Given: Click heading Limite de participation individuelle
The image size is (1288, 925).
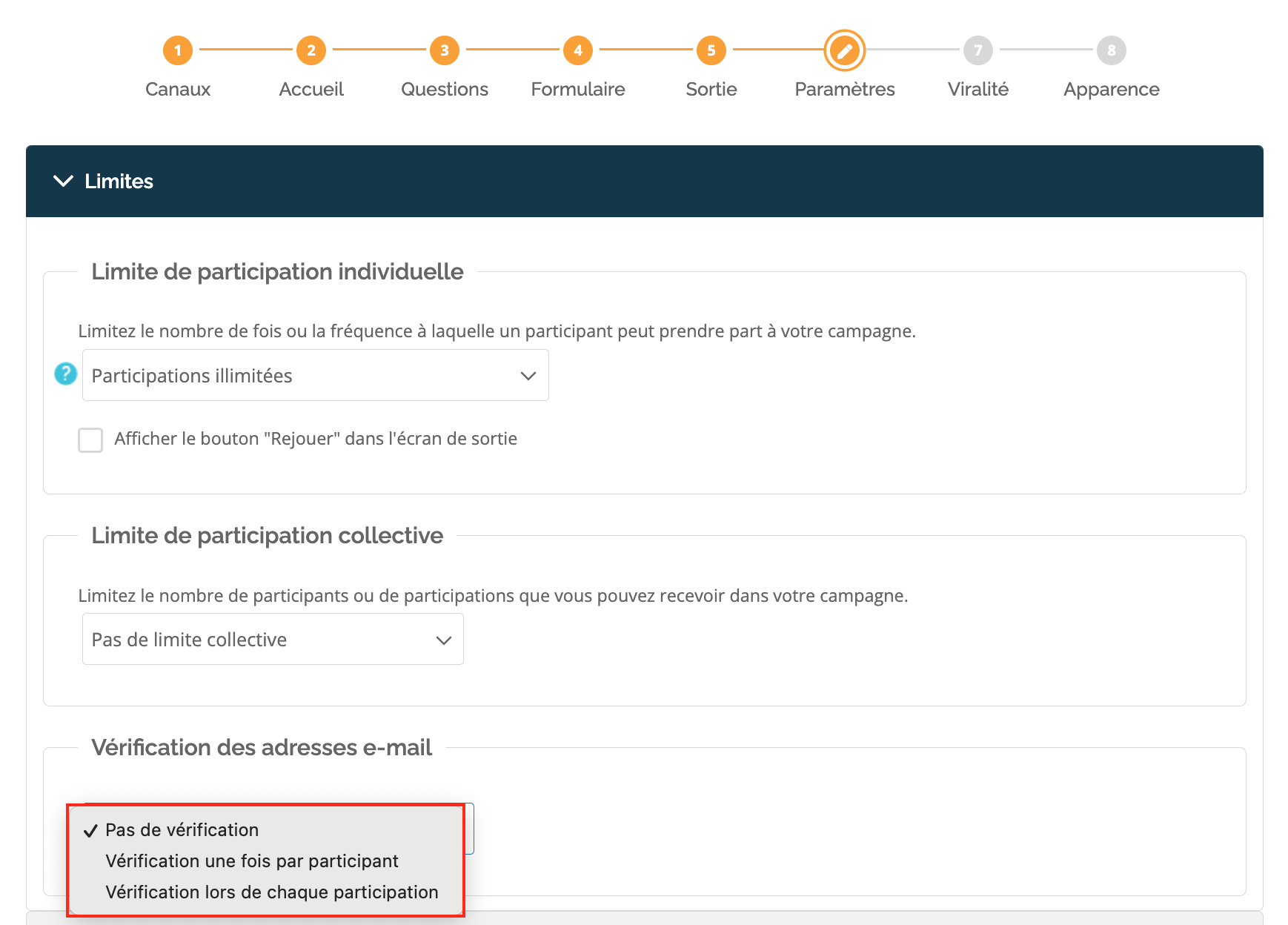Looking at the screenshot, I should (x=277, y=272).
